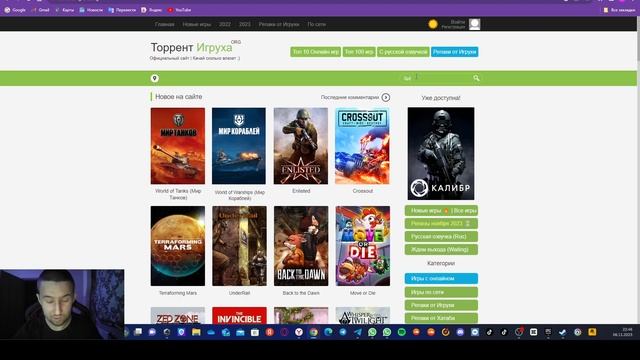Click the location pin icon in green bar

[155, 78]
